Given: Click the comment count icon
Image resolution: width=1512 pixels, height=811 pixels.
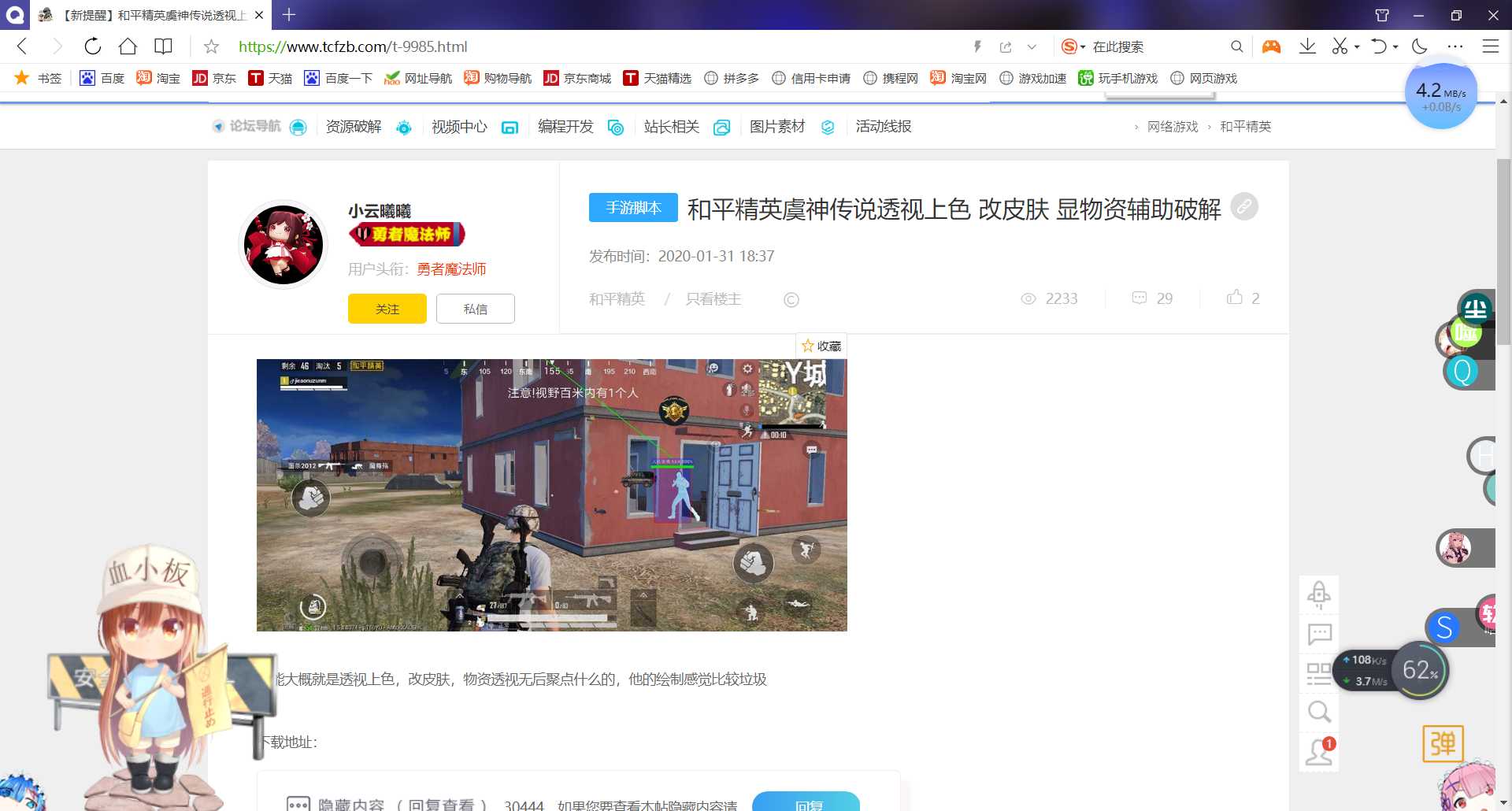Looking at the screenshot, I should 1140,298.
